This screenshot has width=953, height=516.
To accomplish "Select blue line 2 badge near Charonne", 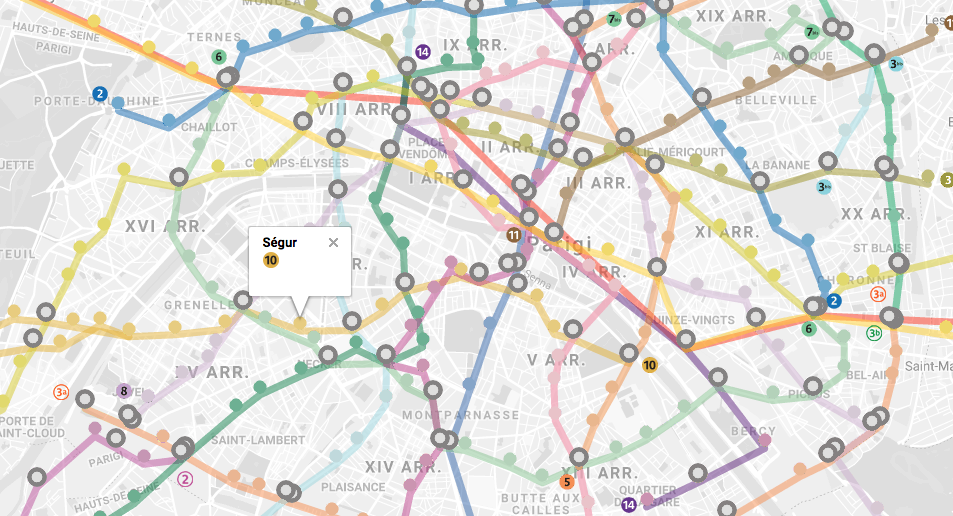I will [x=834, y=300].
